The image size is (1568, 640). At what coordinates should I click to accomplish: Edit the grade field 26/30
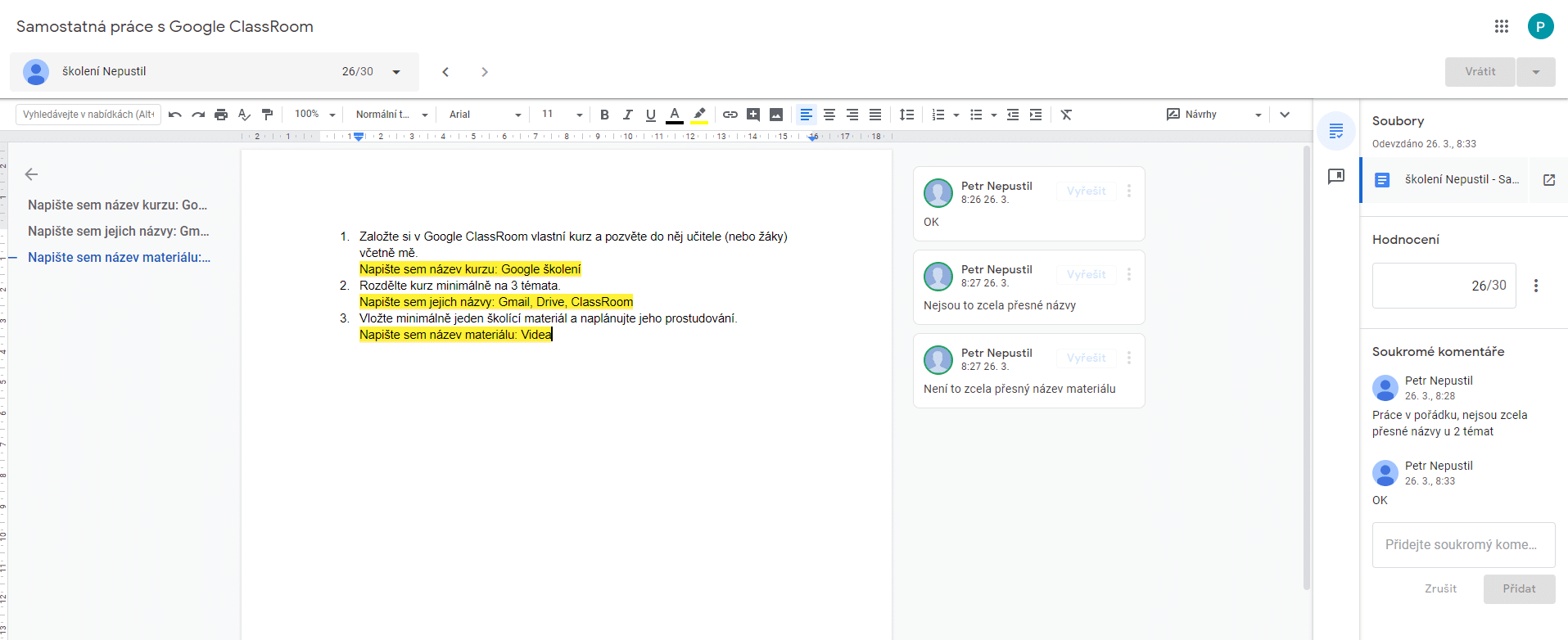point(1444,286)
